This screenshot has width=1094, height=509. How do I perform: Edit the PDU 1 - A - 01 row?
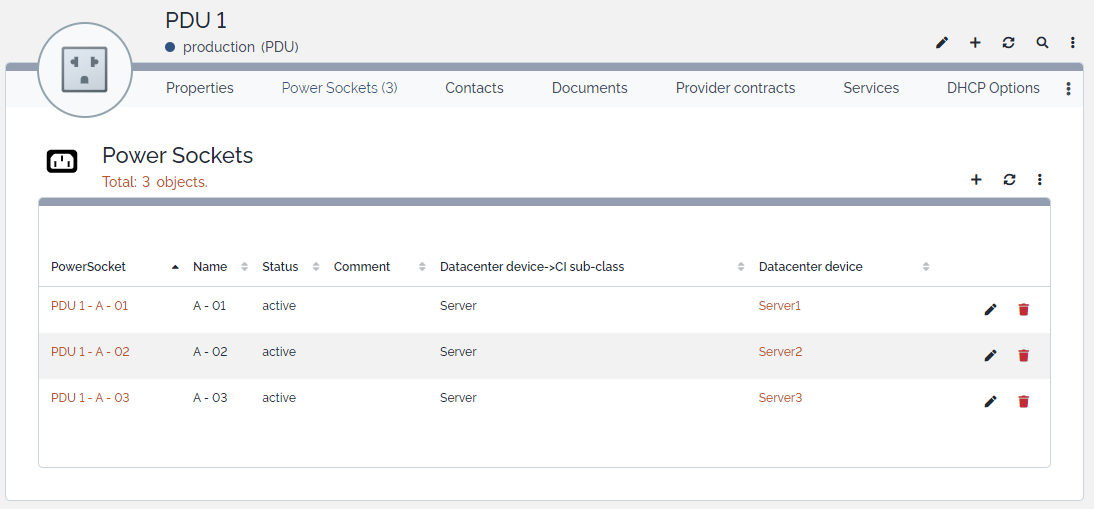tap(990, 310)
